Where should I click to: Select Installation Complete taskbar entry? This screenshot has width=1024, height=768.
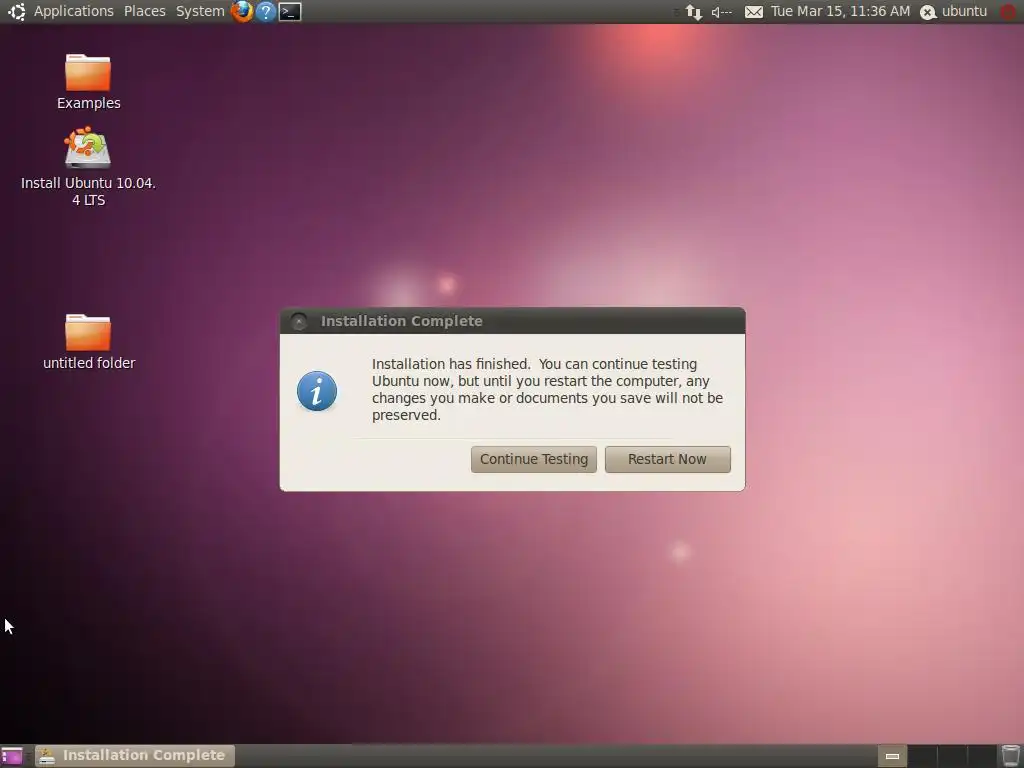[135, 756]
